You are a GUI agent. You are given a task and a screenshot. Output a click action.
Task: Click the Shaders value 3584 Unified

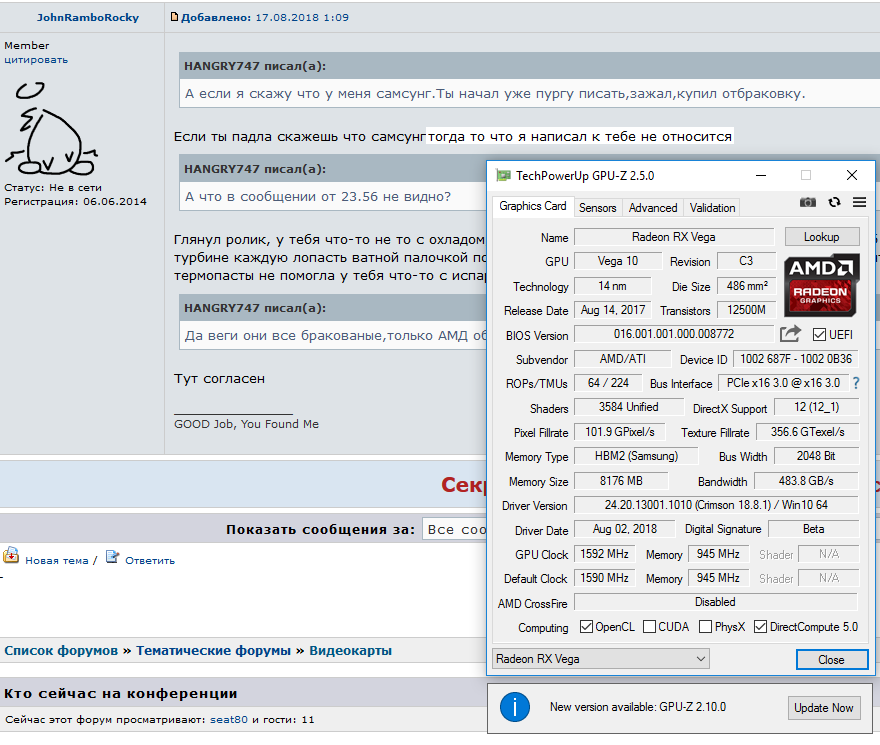tap(629, 407)
